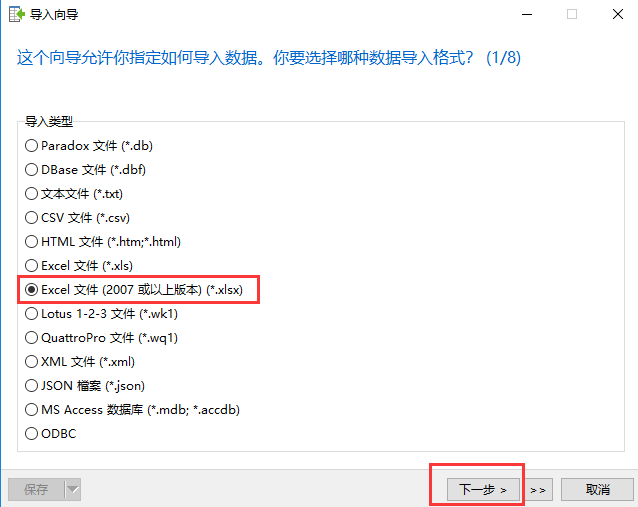Viewport: 638px width, 507px height.
Task: Choose XML 文件 (*.xml) import type
Action: click(80, 362)
